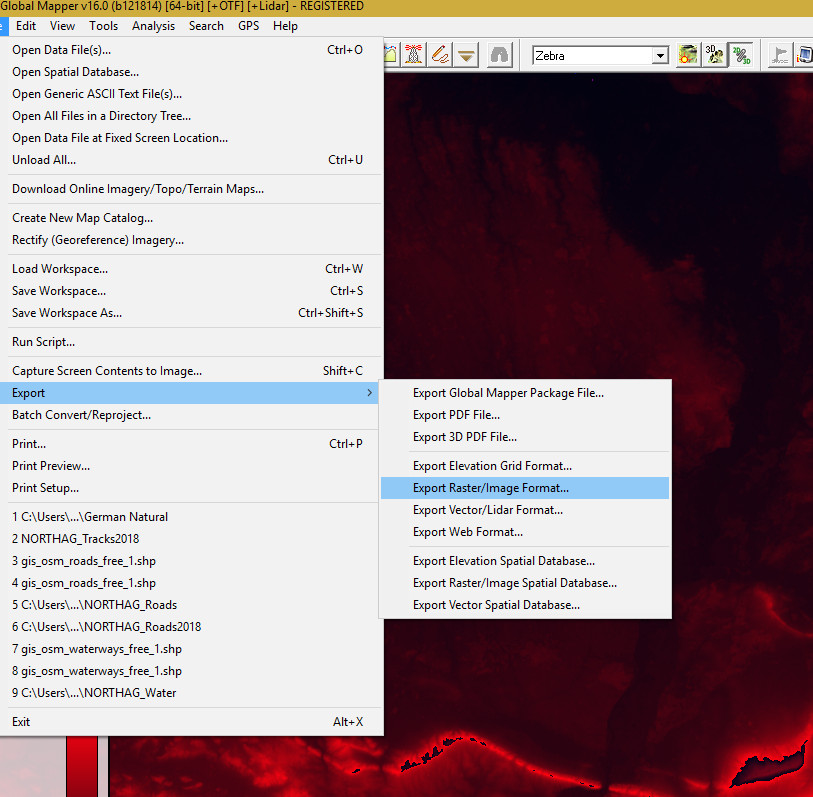Select the view shed tower tool

click(413, 54)
